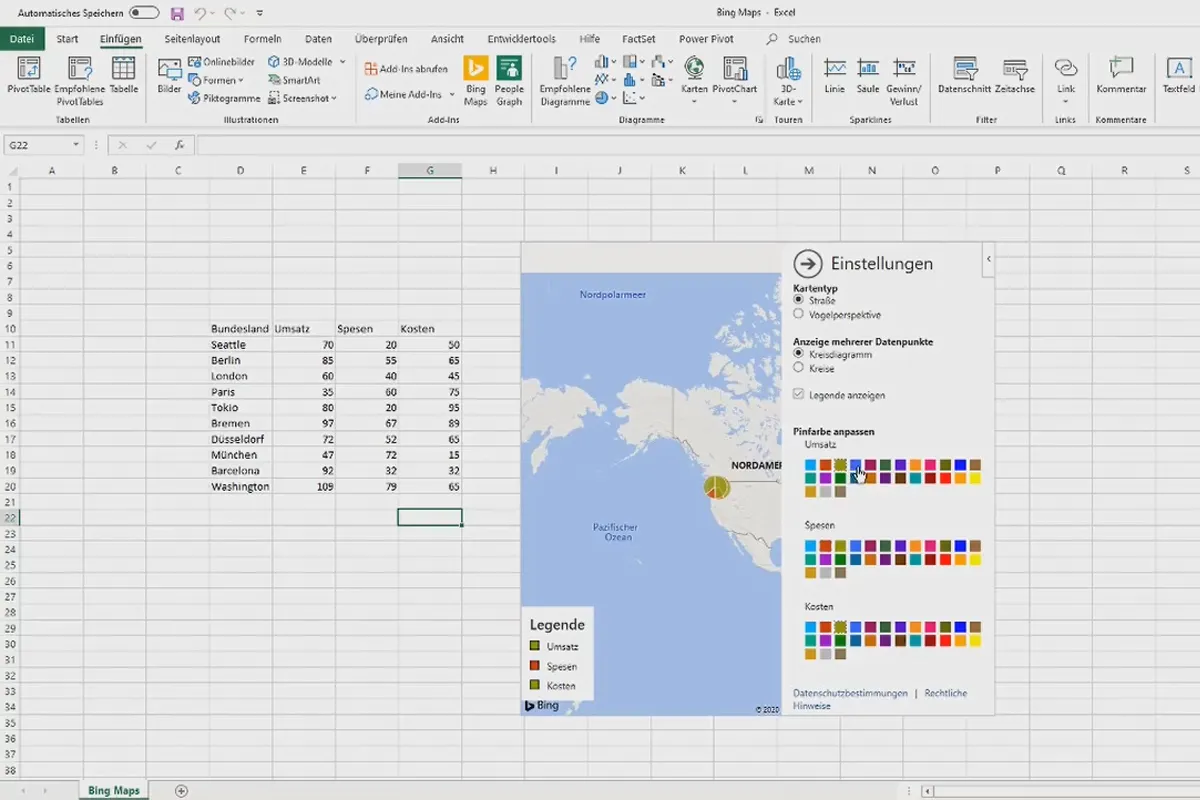Select the Bing Maps sheet tab

[113, 791]
